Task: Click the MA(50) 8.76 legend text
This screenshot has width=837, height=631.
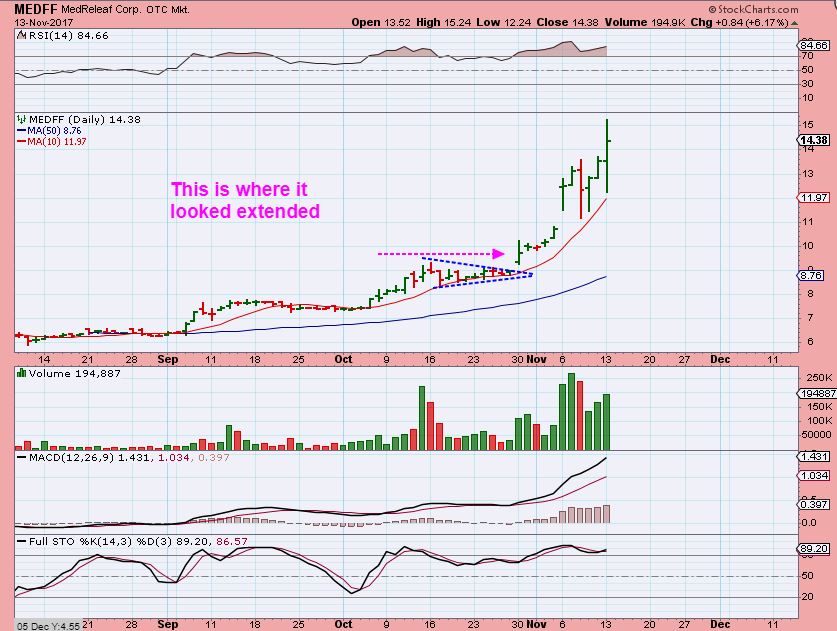Action: click(x=54, y=131)
